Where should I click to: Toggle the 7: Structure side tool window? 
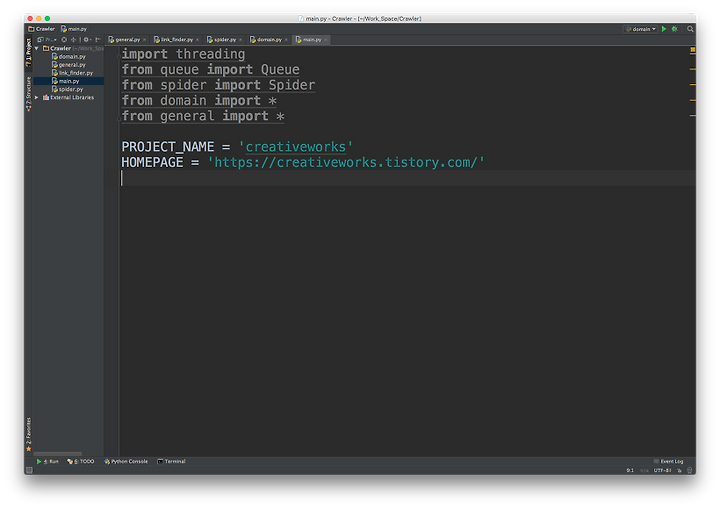[28, 94]
